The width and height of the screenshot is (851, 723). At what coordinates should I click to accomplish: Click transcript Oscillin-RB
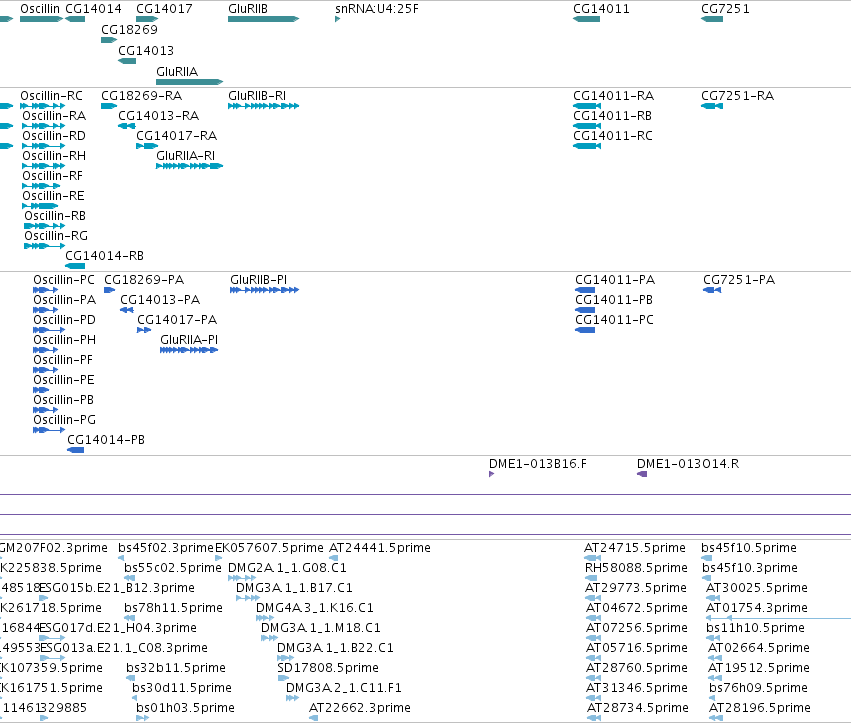coord(55,216)
